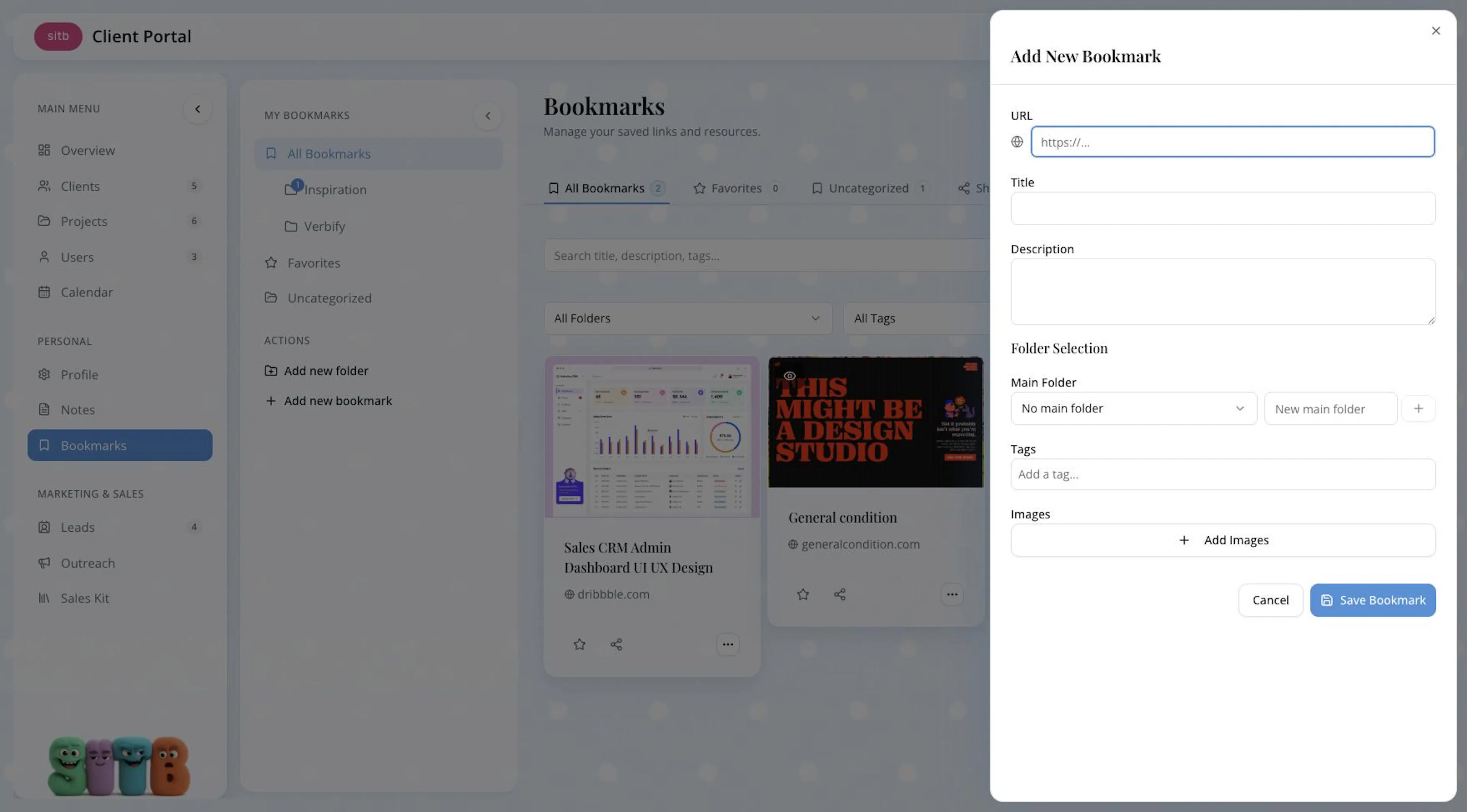Click the Add a tag field
The width and height of the screenshot is (1467, 812).
tap(1222, 474)
